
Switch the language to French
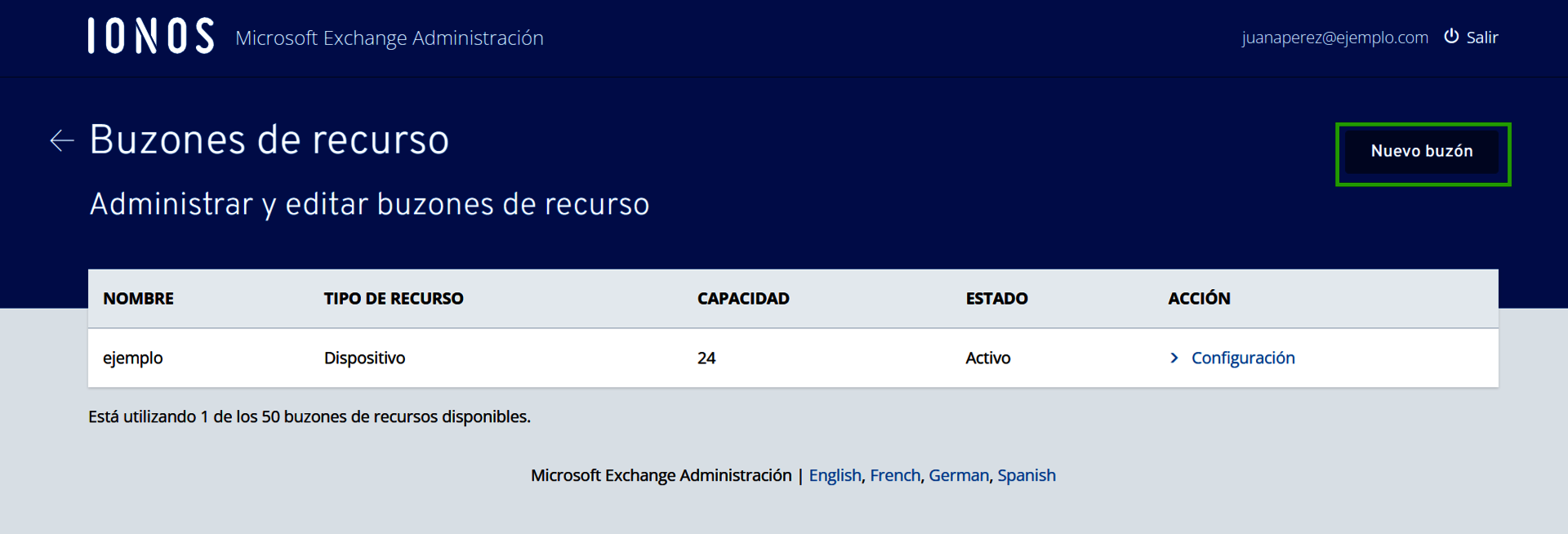coord(894,475)
